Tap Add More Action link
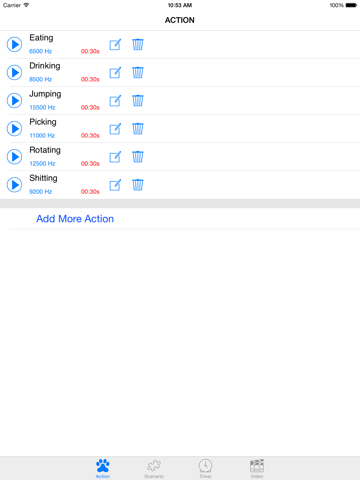Image resolution: width=360 pixels, height=480 pixels. pos(75,219)
